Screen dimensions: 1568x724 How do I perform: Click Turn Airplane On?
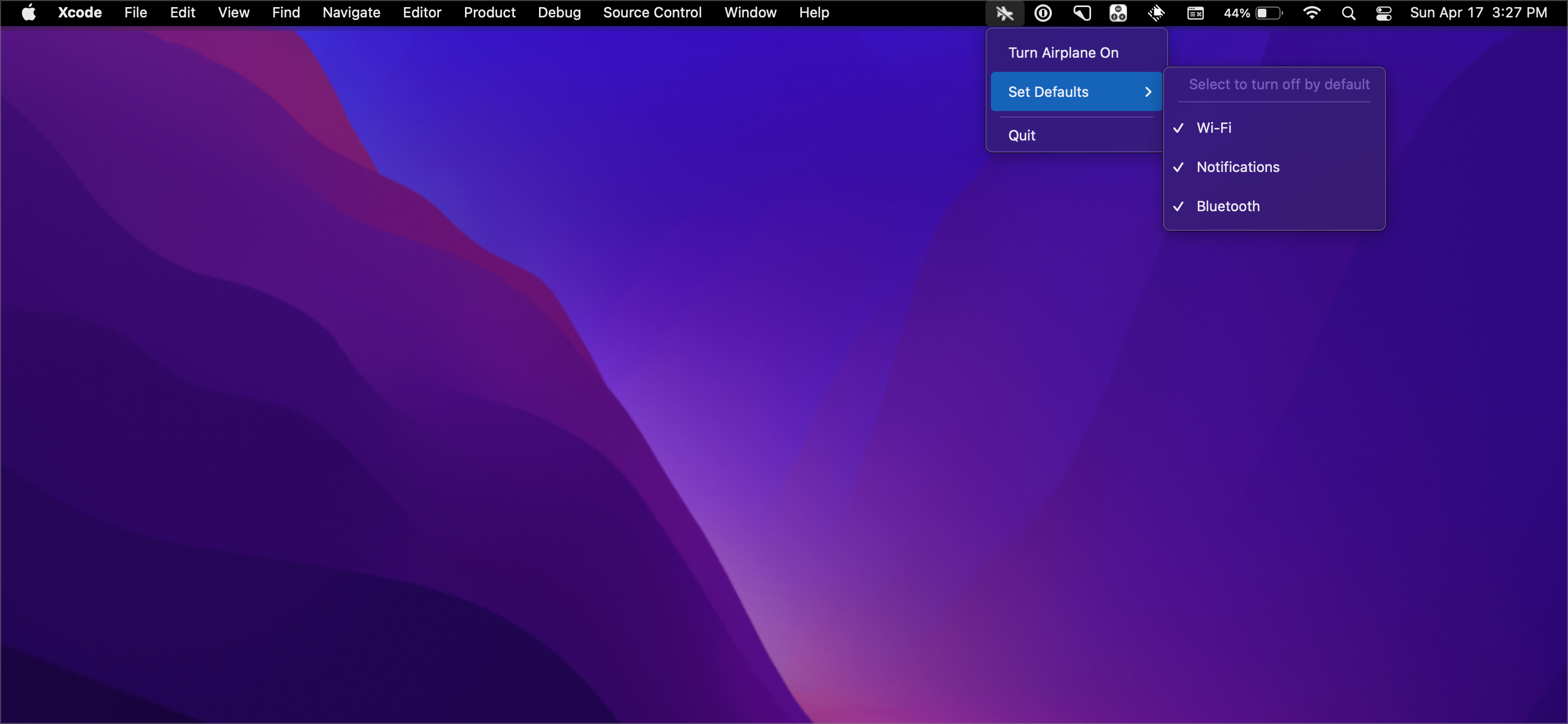pos(1063,53)
